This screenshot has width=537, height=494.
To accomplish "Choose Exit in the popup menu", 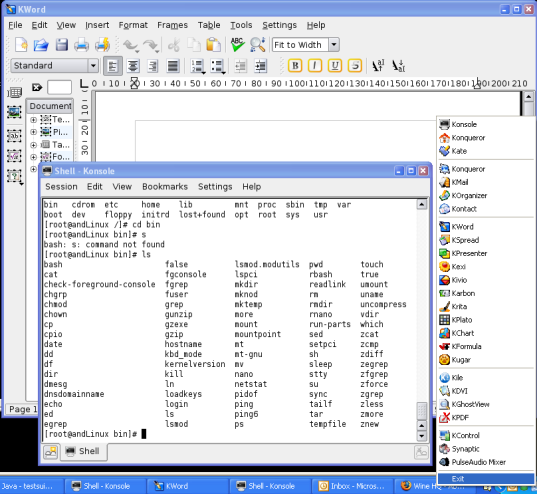I will coord(486,479).
